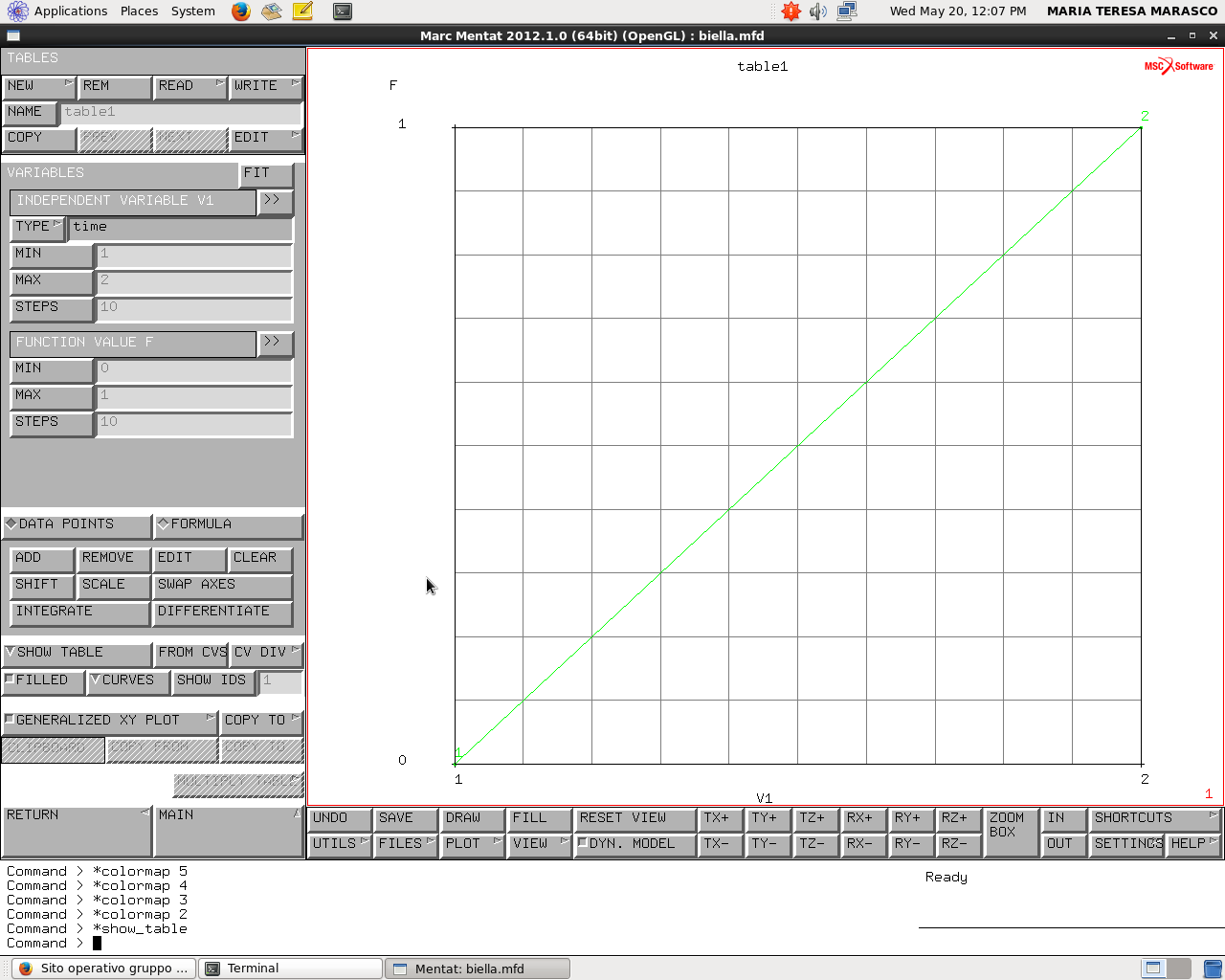Click UNDO in the bottom toolbar
The width and height of the screenshot is (1225, 980).
pyautogui.click(x=340, y=819)
